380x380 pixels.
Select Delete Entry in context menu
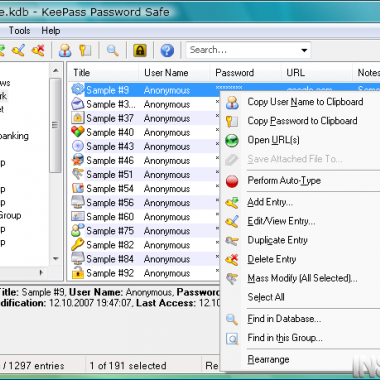[272, 259]
